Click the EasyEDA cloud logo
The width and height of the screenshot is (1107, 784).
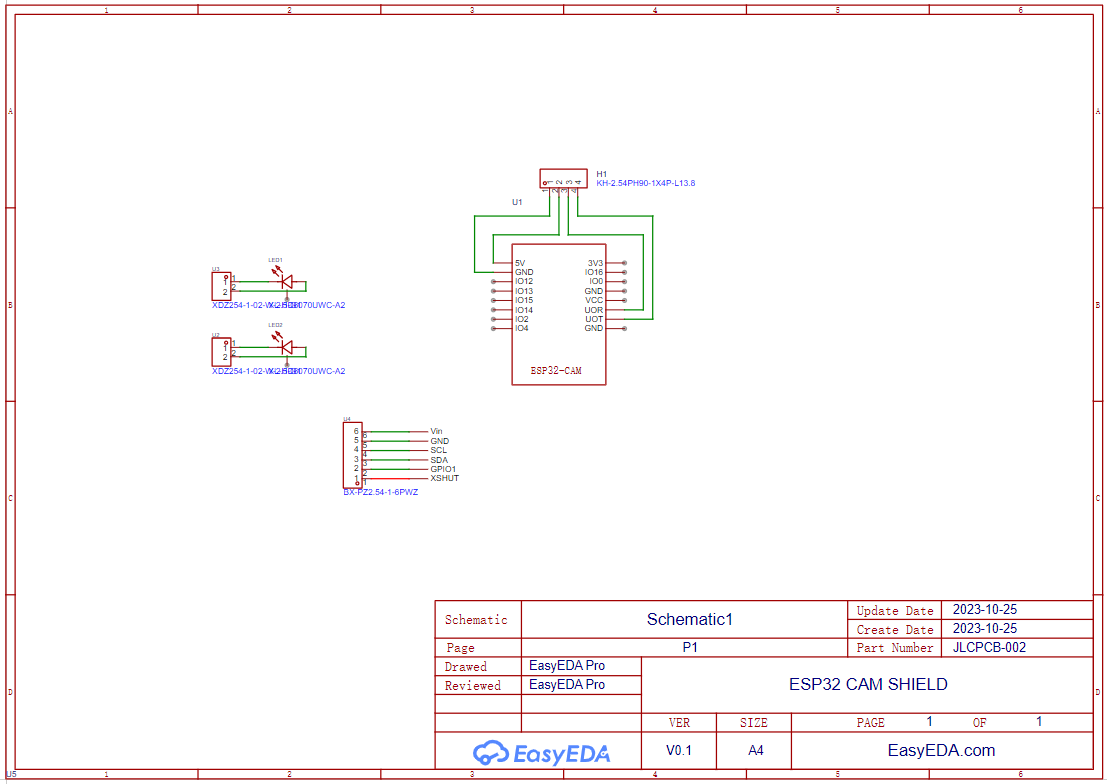[493, 751]
